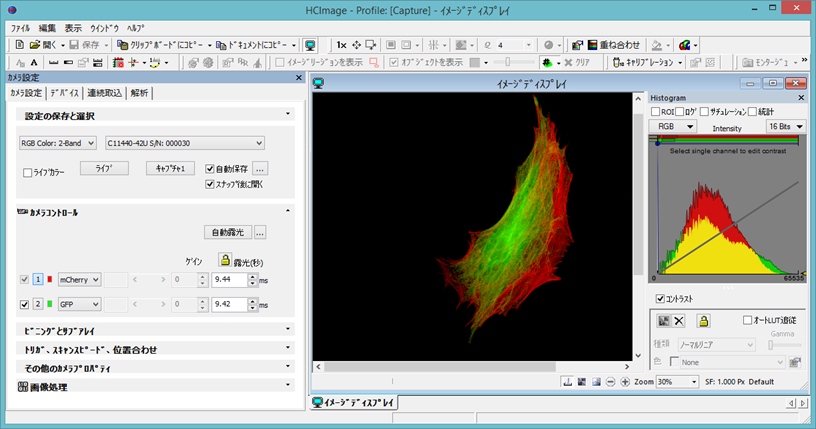
Task: Click the zoom out minus icon
Action: click(610, 382)
